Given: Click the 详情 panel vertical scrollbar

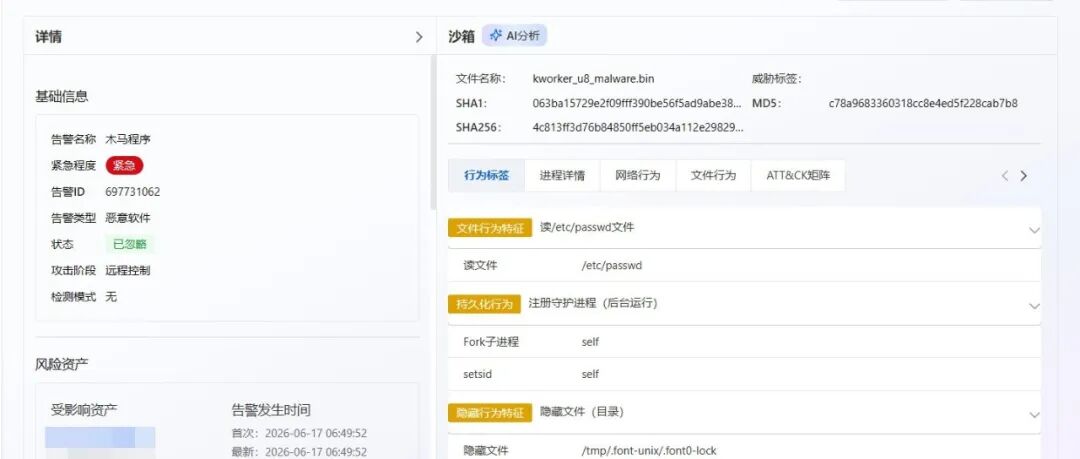Looking at the screenshot, I should click(x=433, y=132).
